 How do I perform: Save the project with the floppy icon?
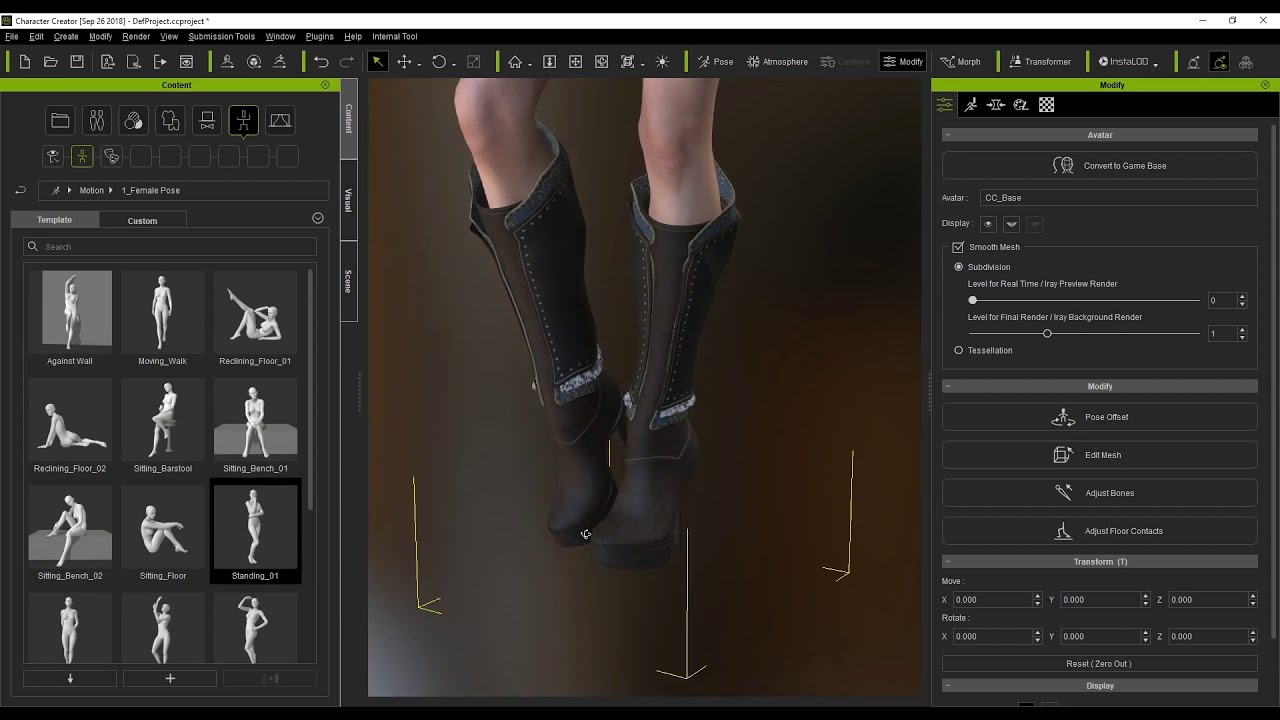77,62
